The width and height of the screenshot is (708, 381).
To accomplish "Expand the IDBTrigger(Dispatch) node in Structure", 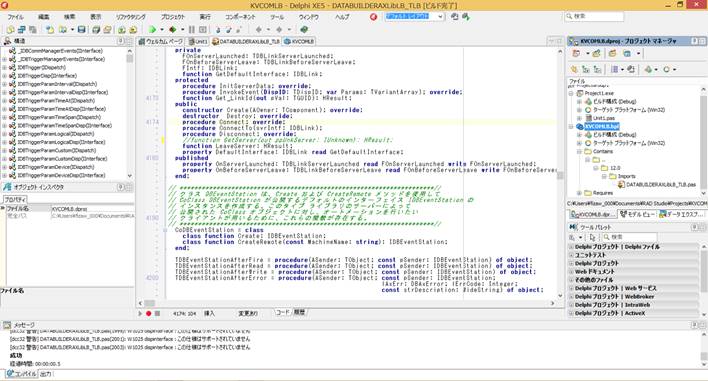I will [4, 68].
